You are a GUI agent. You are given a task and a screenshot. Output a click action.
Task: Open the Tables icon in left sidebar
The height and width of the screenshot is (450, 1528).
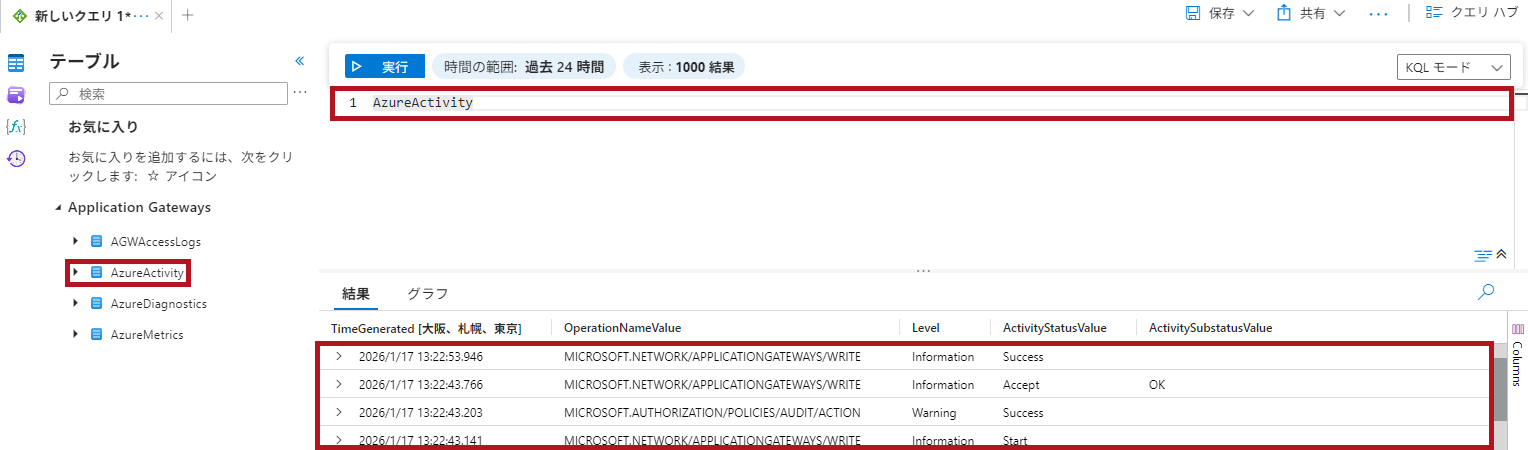(x=16, y=63)
